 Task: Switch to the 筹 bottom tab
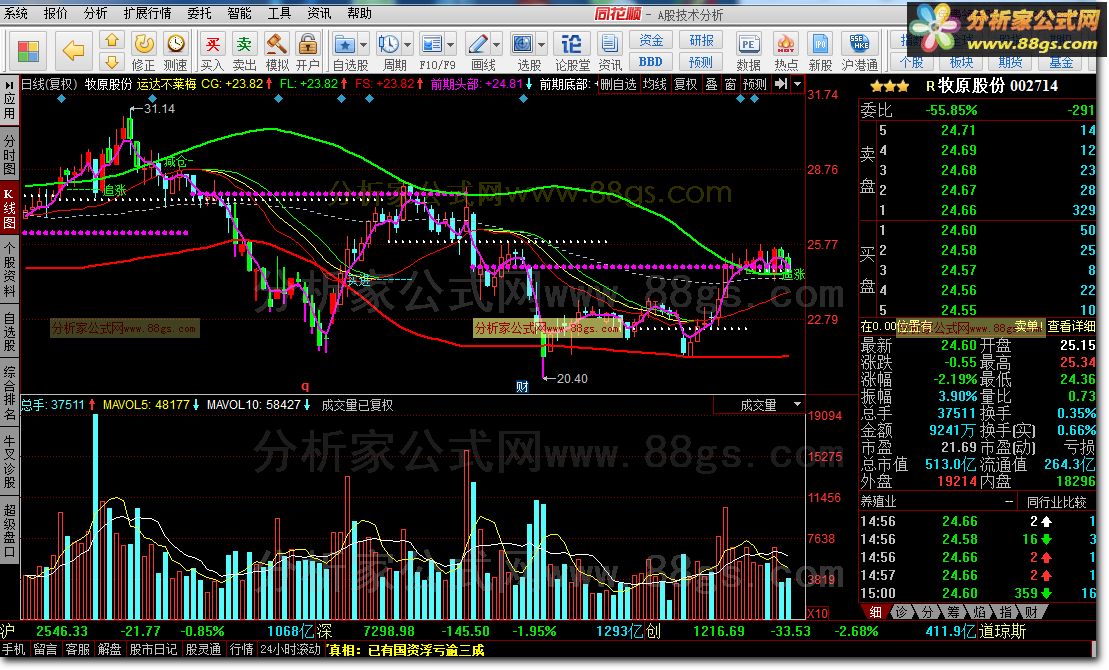pyautogui.click(x=953, y=612)
